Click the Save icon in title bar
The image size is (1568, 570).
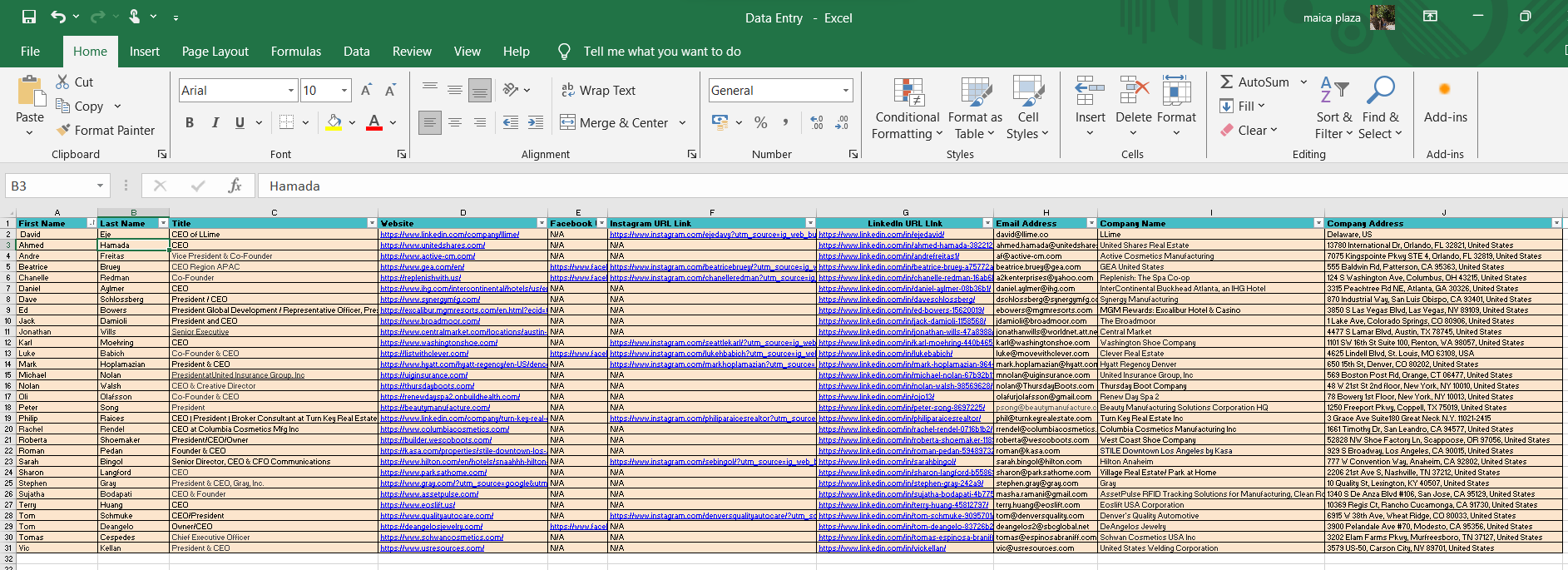(x=29, y=17)
